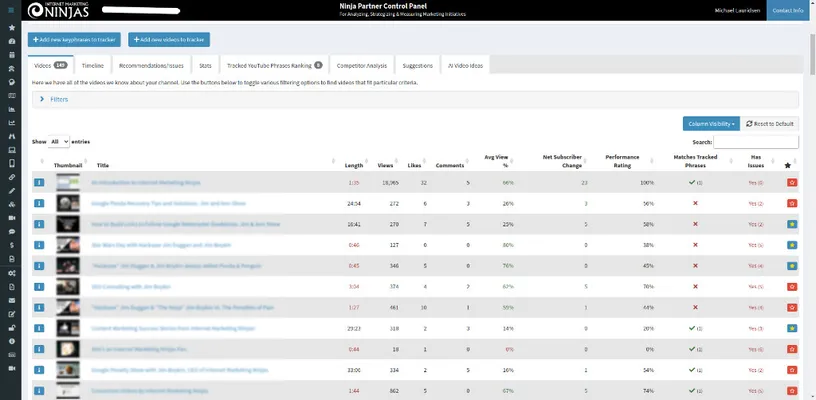Toggle the red star on the second video row

pos(792,204)
